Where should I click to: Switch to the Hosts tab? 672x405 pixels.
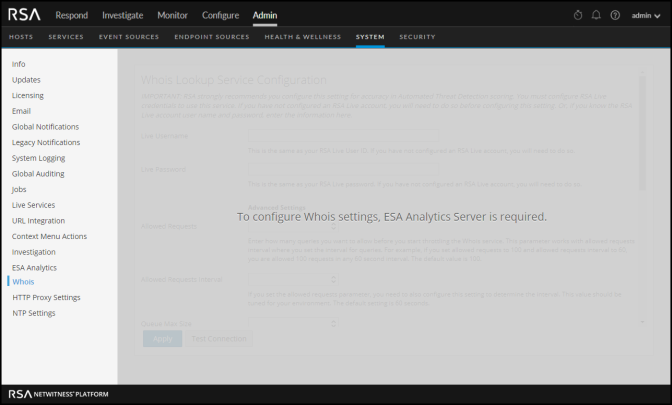[x=21, y=37]
